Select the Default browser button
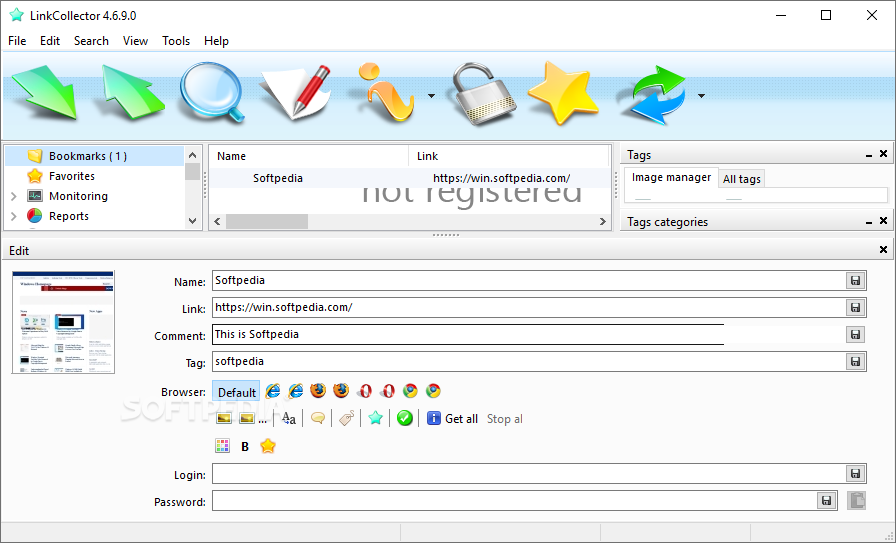The width and height of the screenshot is (896, 543). tap(236, 392)
